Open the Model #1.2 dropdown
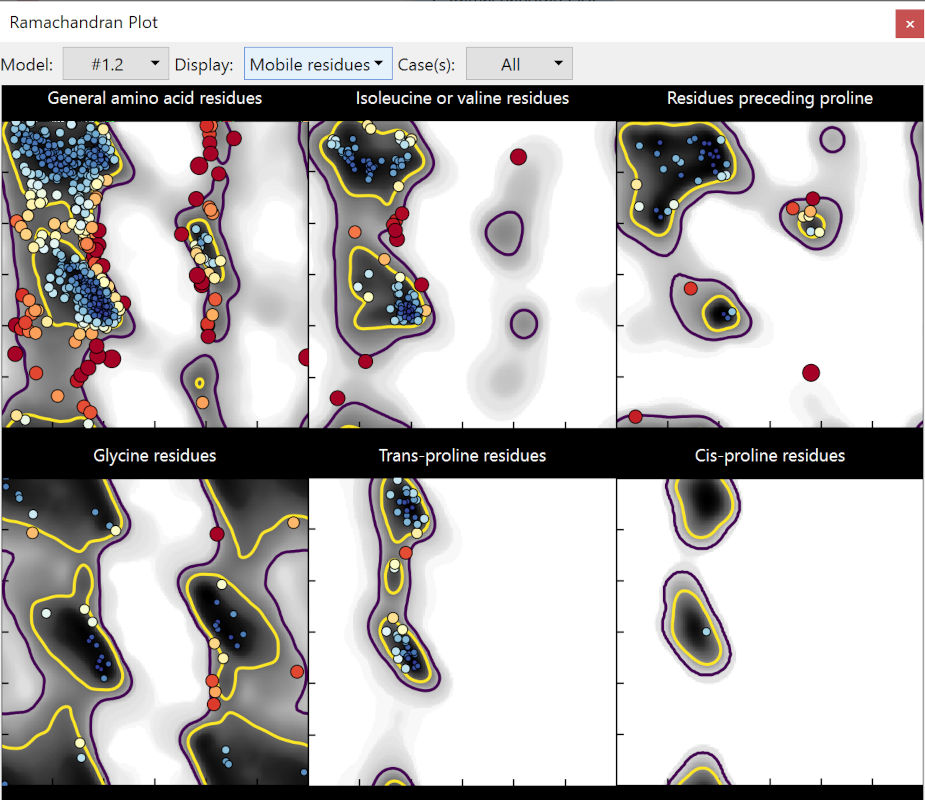Viewport: 925px width, 800px height. (x=116, y=64)
